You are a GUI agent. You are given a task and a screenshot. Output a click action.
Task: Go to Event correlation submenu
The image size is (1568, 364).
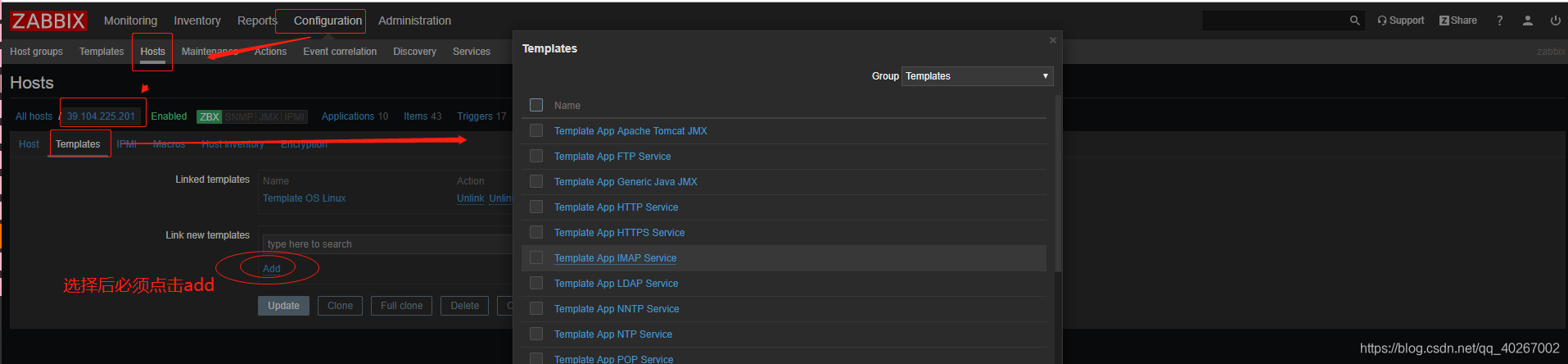(x=340, y=52)
